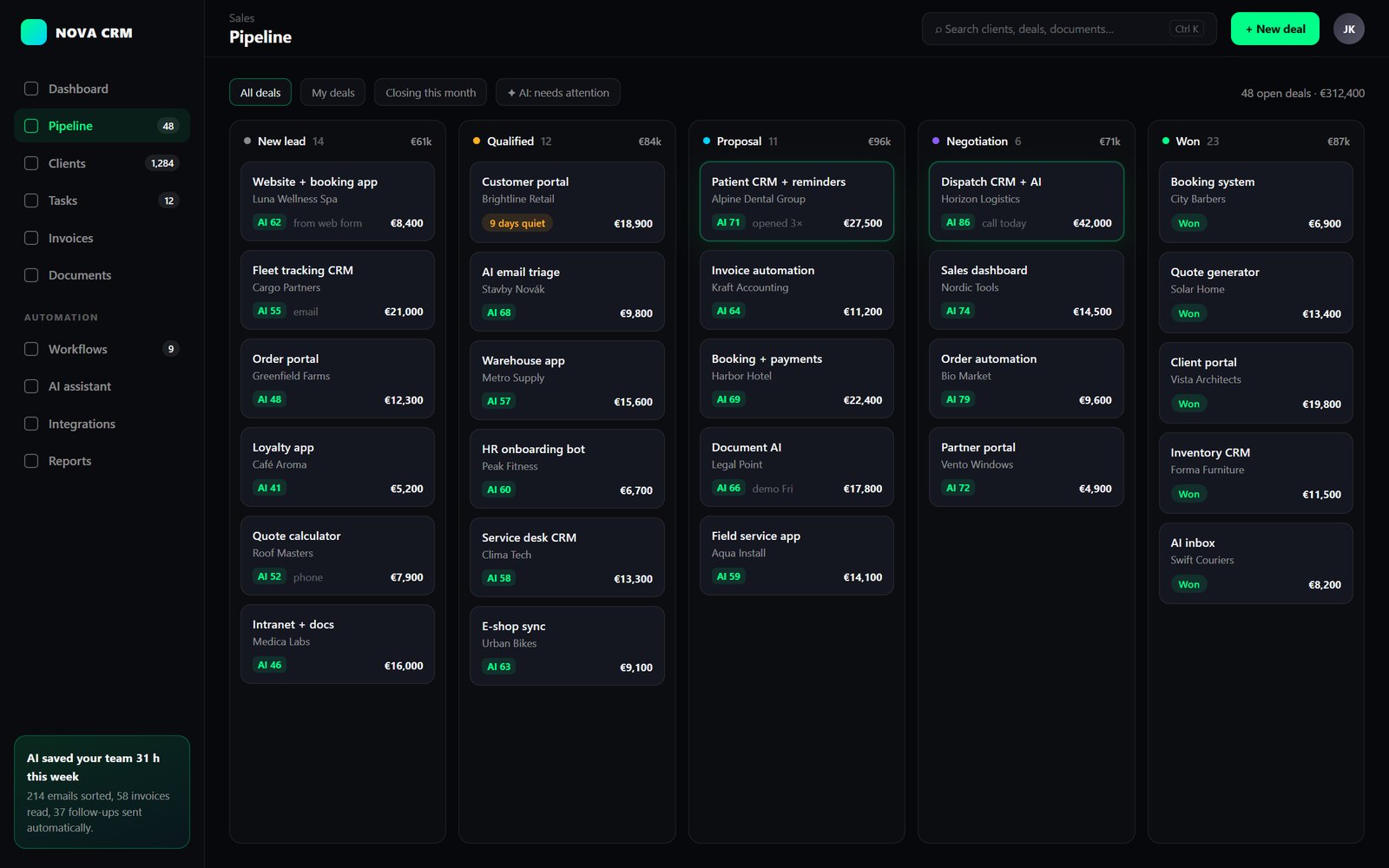Click the 48 open deals summary text
The height and width of the screenshot is (868, 1389).
coord(1302,93)
